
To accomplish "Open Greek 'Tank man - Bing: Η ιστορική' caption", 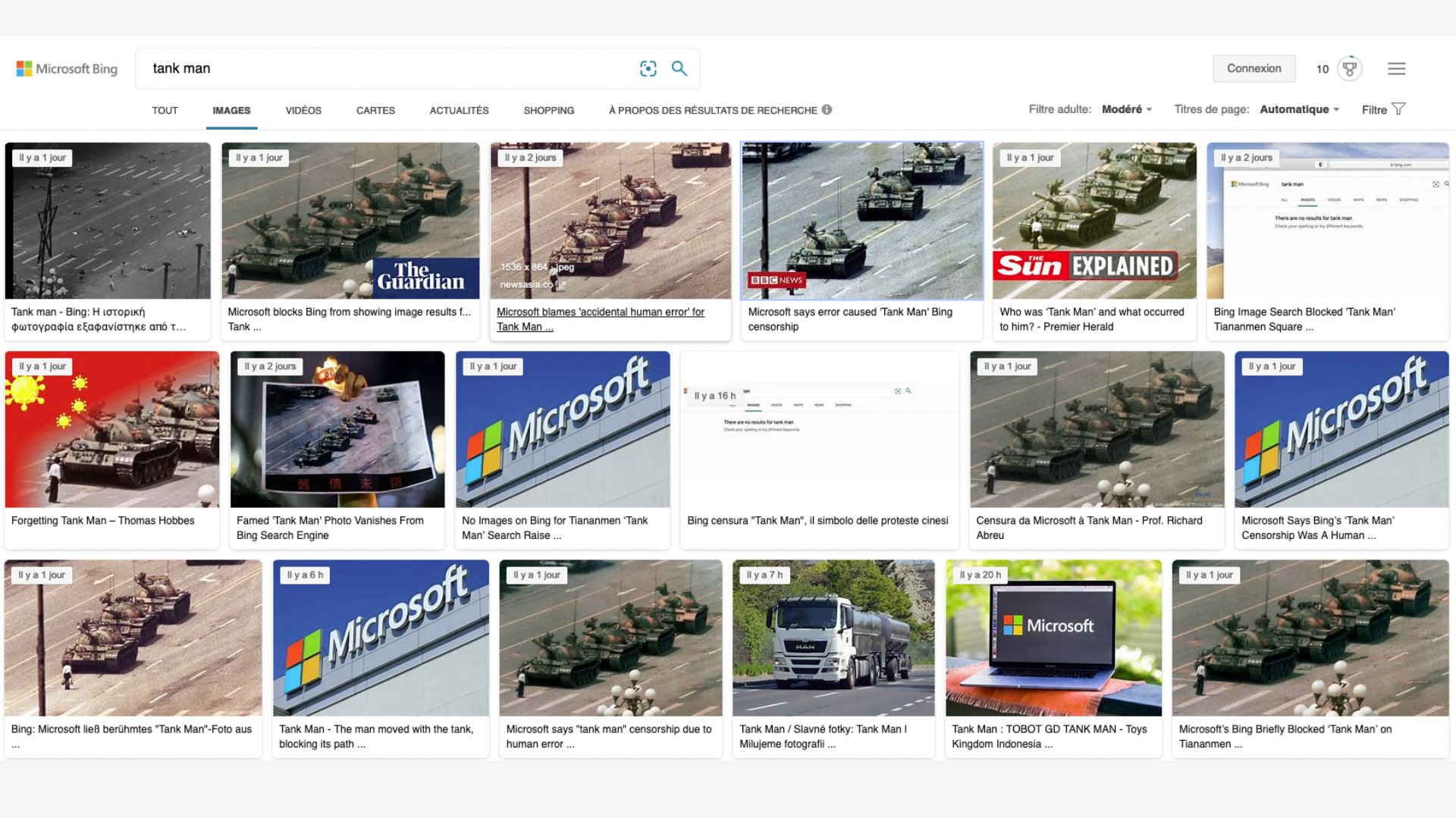I will coord(98,319).
